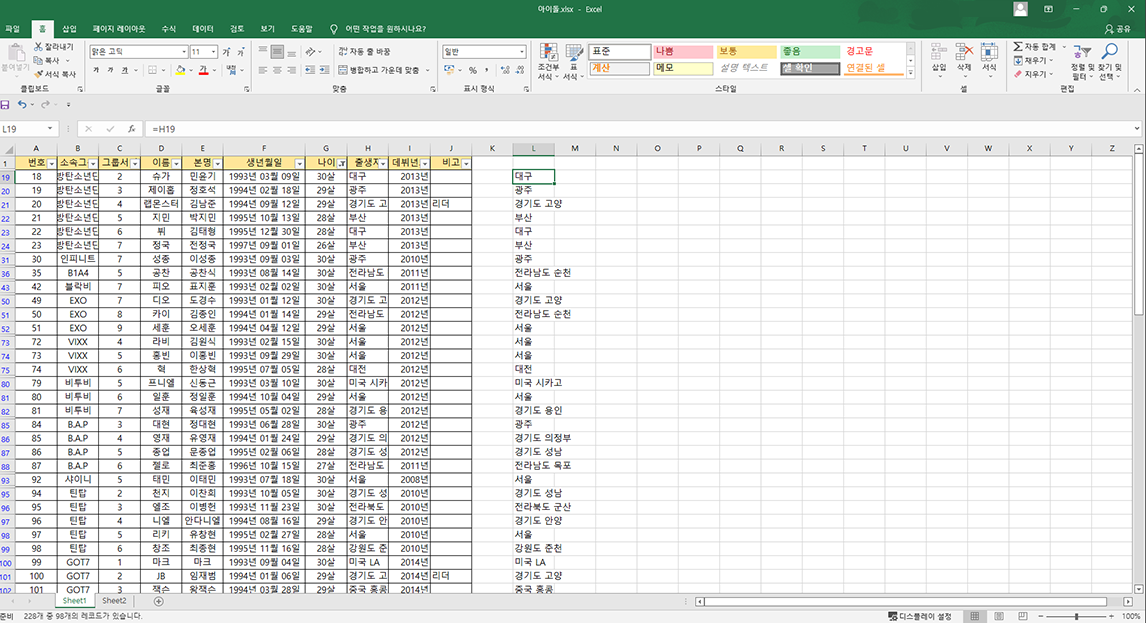Toggle middle vertical alignment
This screenshot has height=623, width=1146.
click(277, 52)
